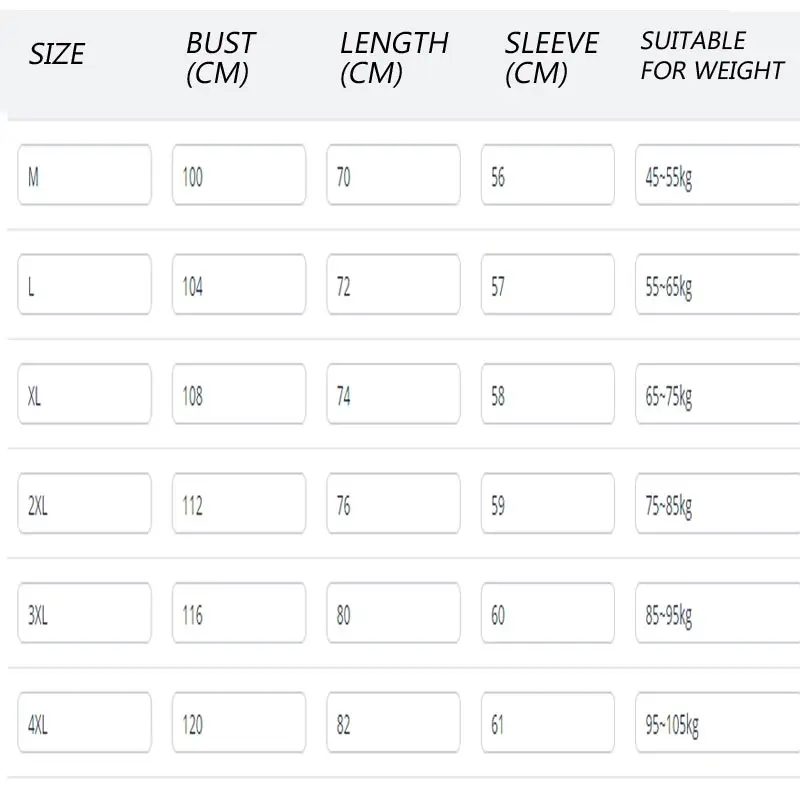Image resolution: width=800 pixels, height=800 pixels.
Task: Click the weight field showing 45~55kg
Action: click(x=718, y=175)
